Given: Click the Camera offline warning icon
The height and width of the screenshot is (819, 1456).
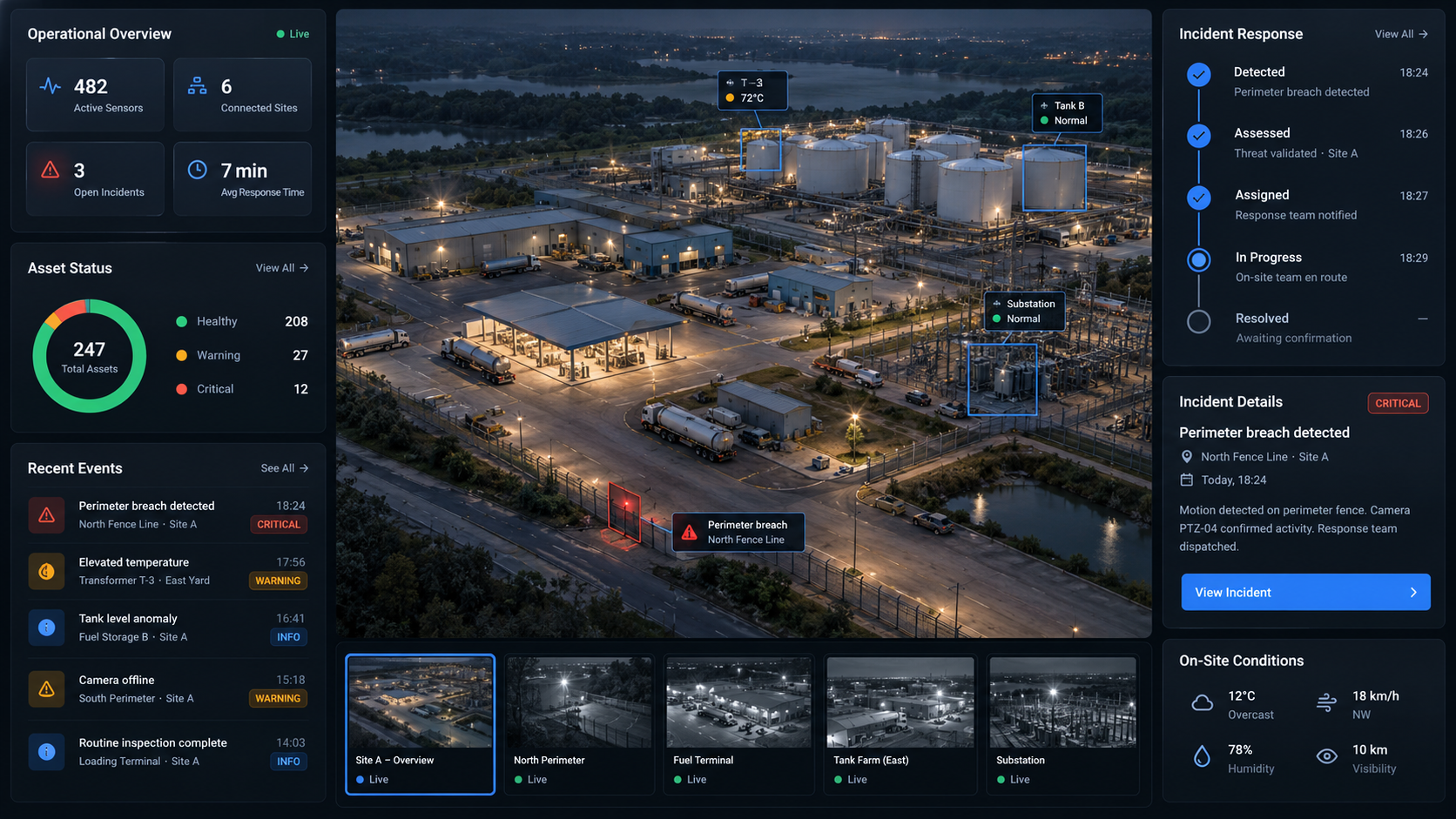Looking at the screenshot, I should (x=47, y=689).
